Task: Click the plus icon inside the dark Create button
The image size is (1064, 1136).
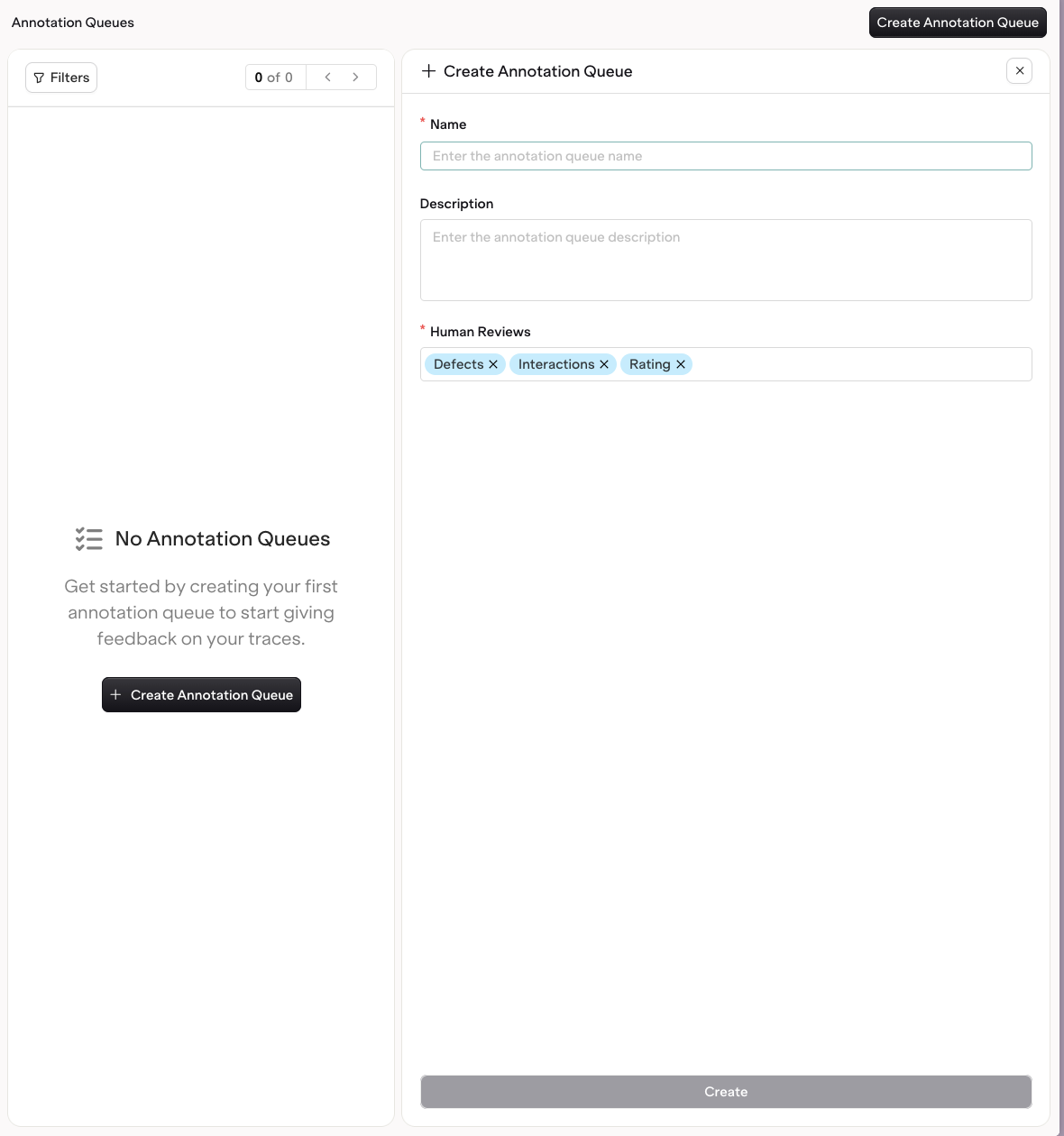Action: point(115,694)
